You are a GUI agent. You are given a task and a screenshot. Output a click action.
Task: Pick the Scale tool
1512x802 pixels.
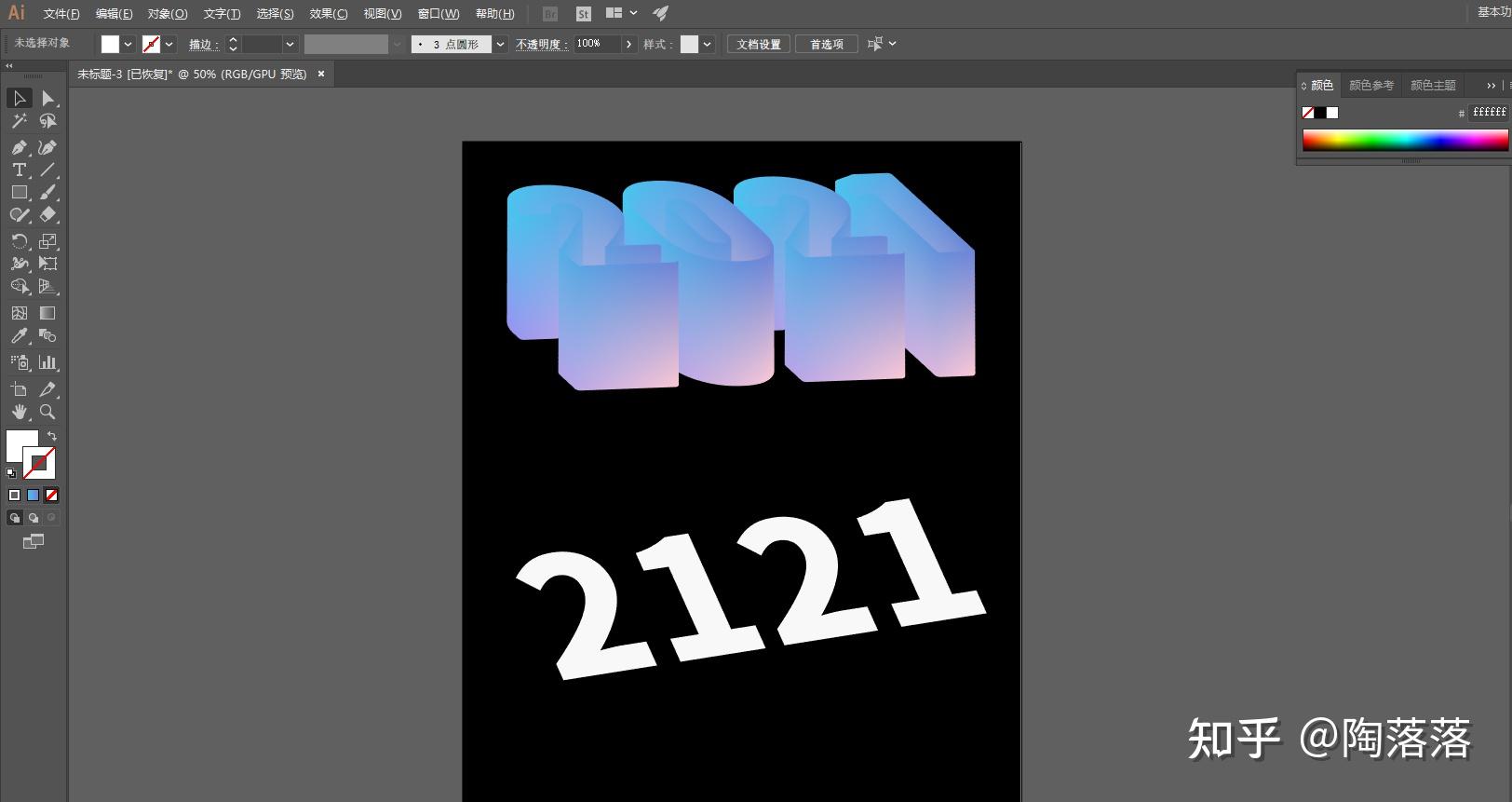pyautogui.click(x=48, y=241)
